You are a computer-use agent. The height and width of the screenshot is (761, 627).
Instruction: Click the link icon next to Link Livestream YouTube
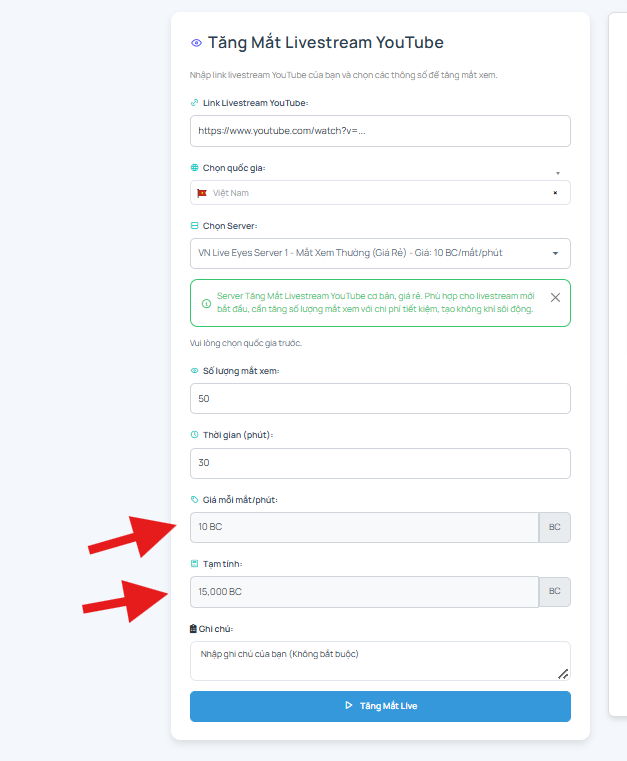[x=195, y=103]
